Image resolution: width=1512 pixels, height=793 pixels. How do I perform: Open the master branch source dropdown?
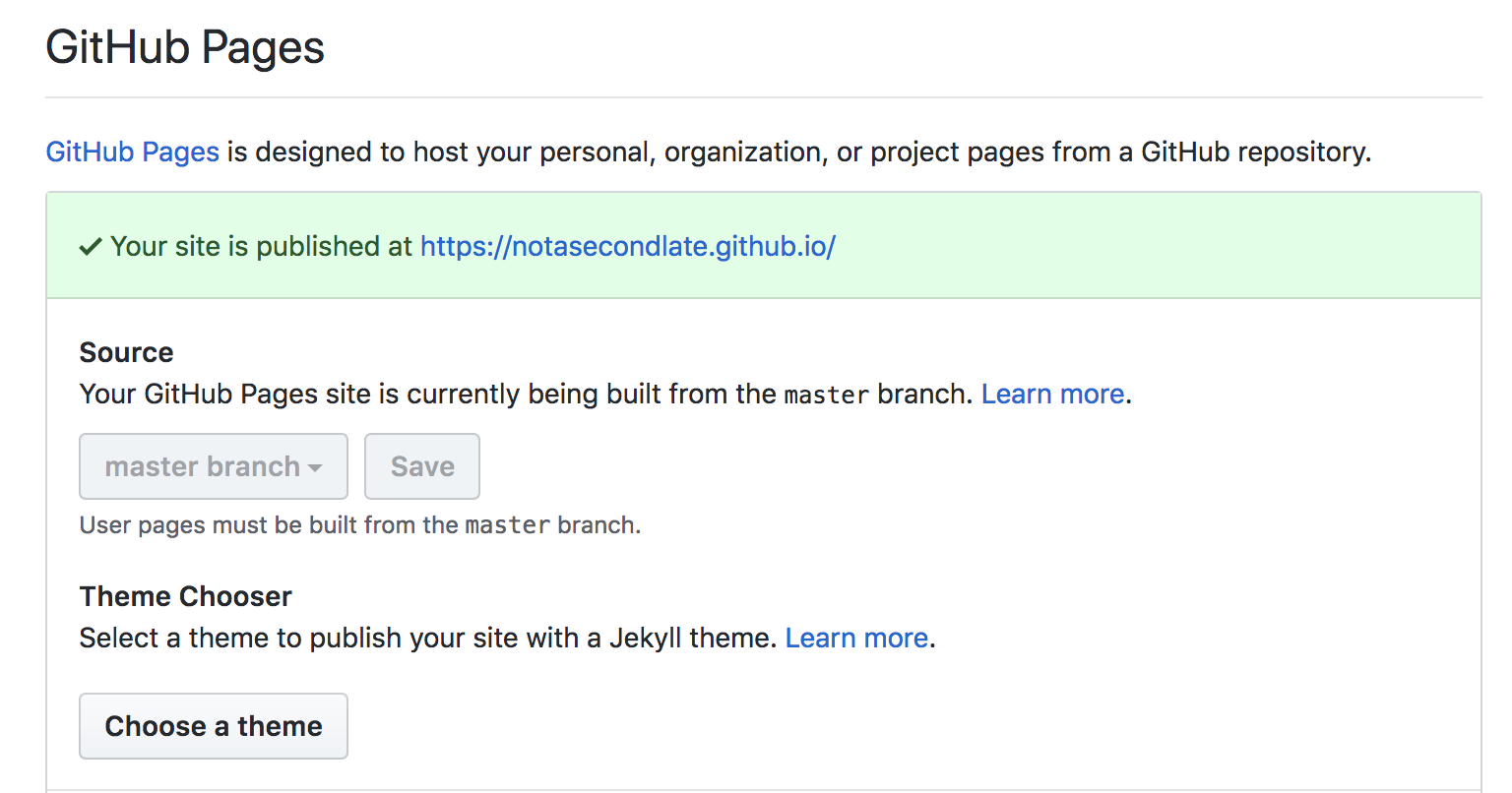coord(214,466)
